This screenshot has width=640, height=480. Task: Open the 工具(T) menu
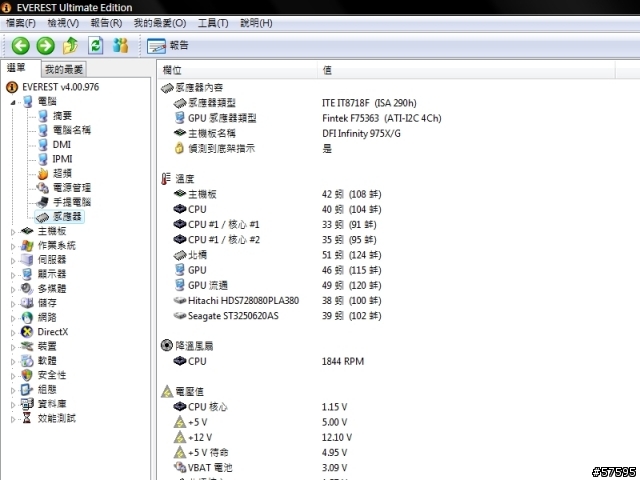[213, 23]
